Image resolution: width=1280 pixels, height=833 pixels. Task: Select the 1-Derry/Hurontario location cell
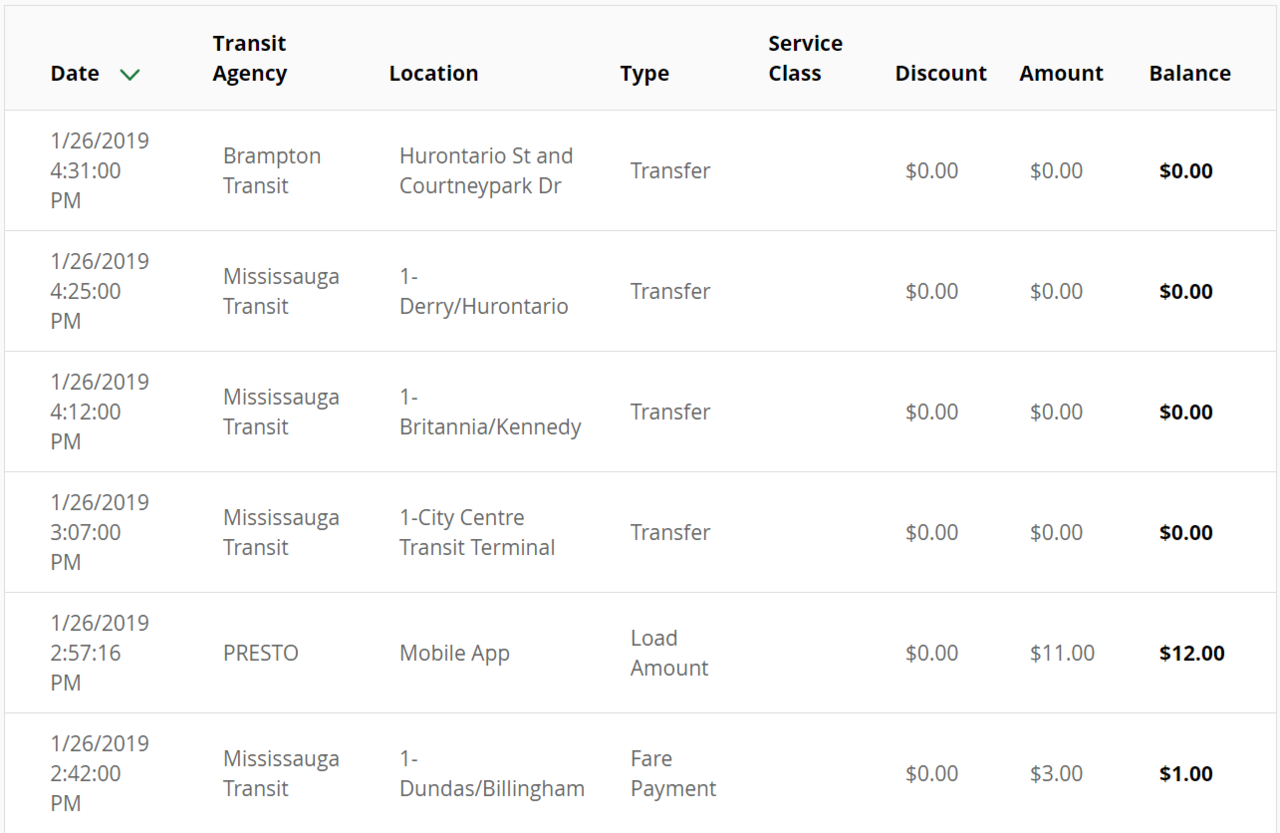pos(483,292)
